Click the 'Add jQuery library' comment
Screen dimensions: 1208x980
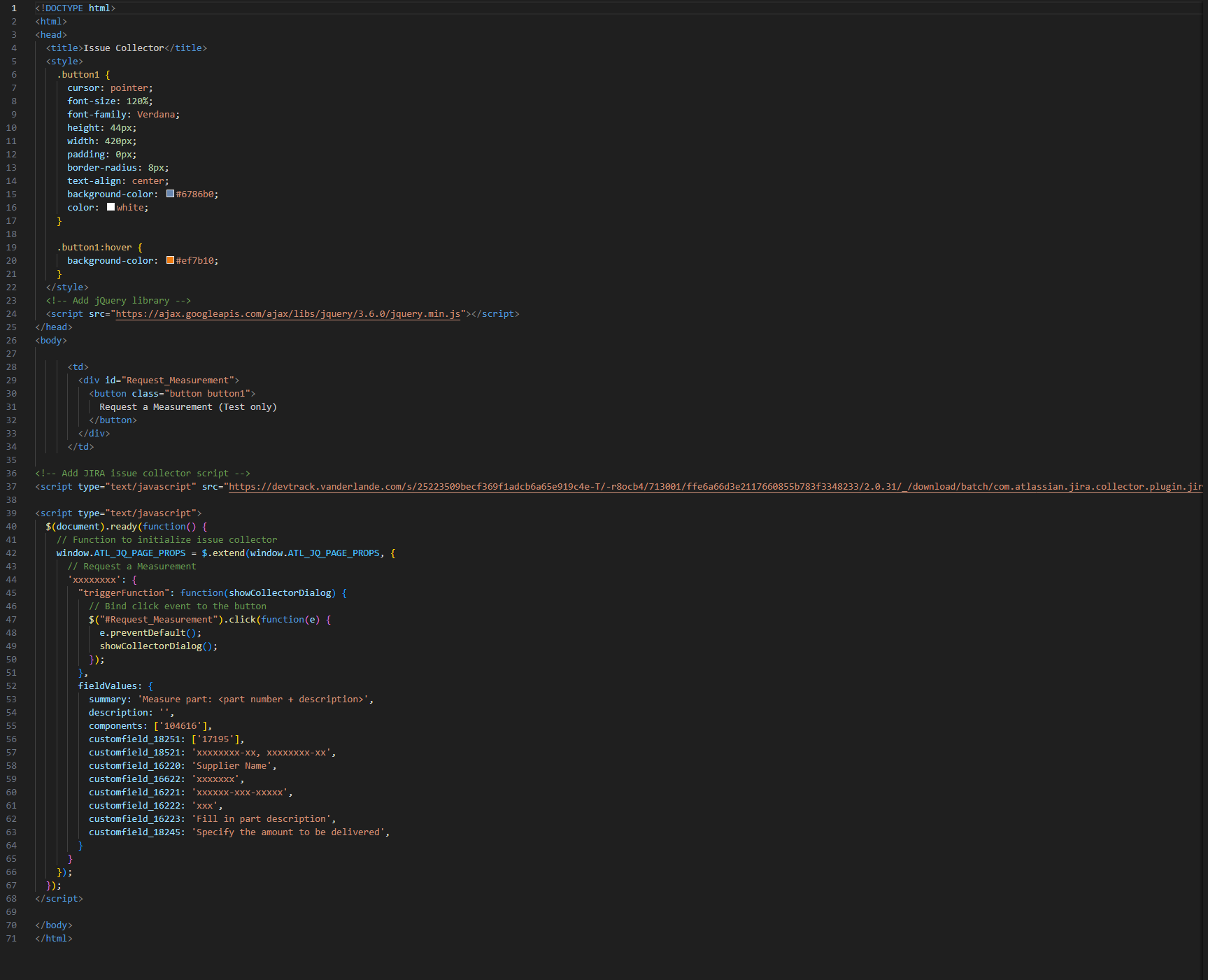[x=119, y=301]
